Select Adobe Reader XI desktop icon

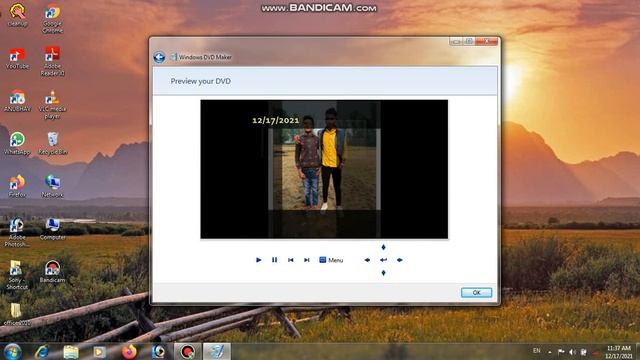[x=52, y=62]
